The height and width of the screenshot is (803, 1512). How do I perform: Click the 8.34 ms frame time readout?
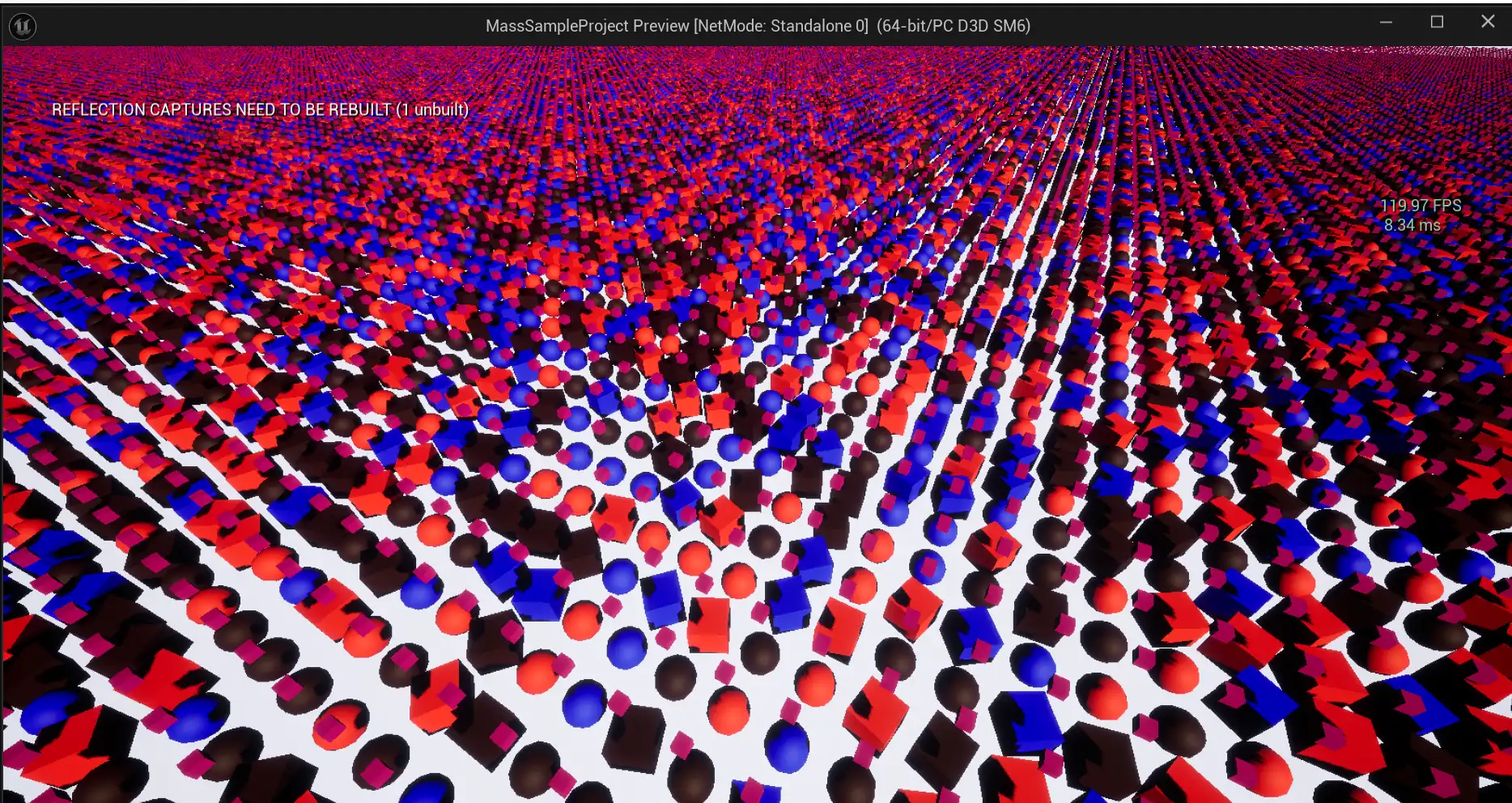(1412, 225)
